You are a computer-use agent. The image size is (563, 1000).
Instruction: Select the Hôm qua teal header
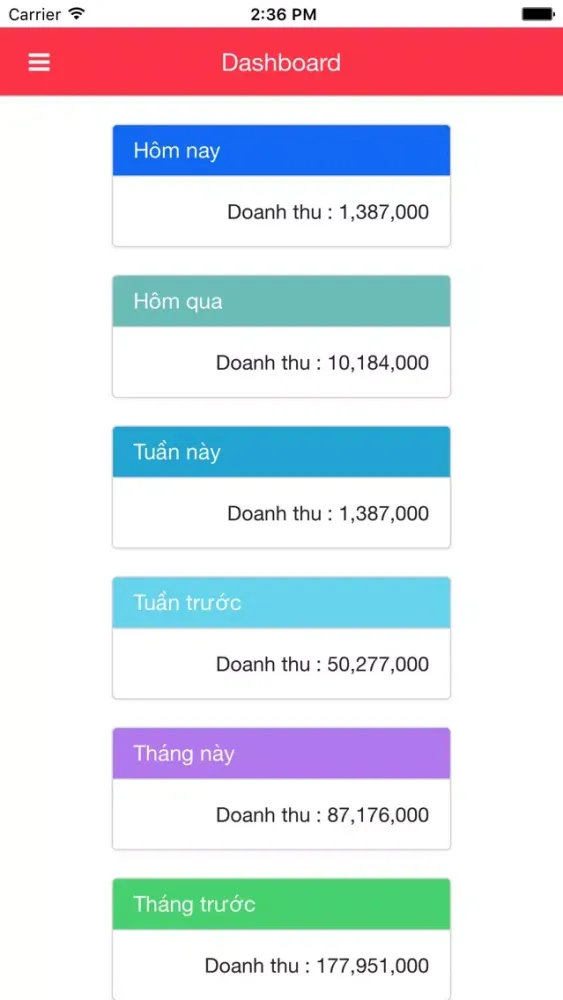[x=281, y=301]
